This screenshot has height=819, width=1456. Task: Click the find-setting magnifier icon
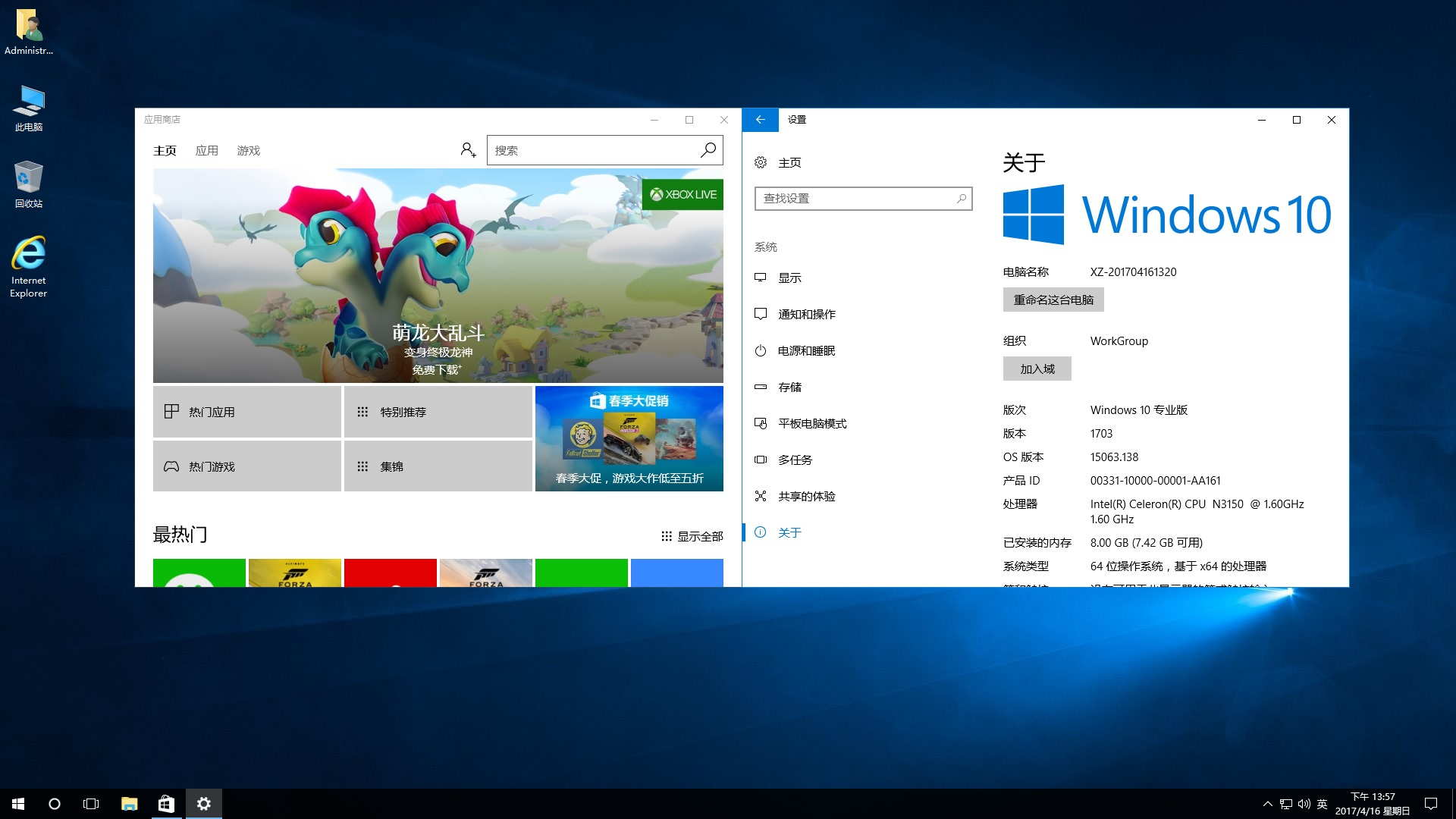(x=962, y=199)
